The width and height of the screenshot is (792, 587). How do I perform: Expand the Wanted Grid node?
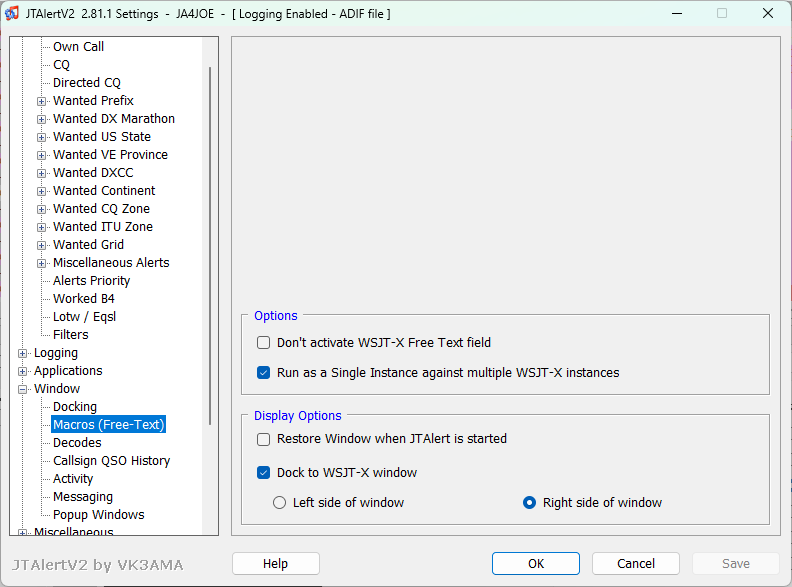(x=41, y=246)
